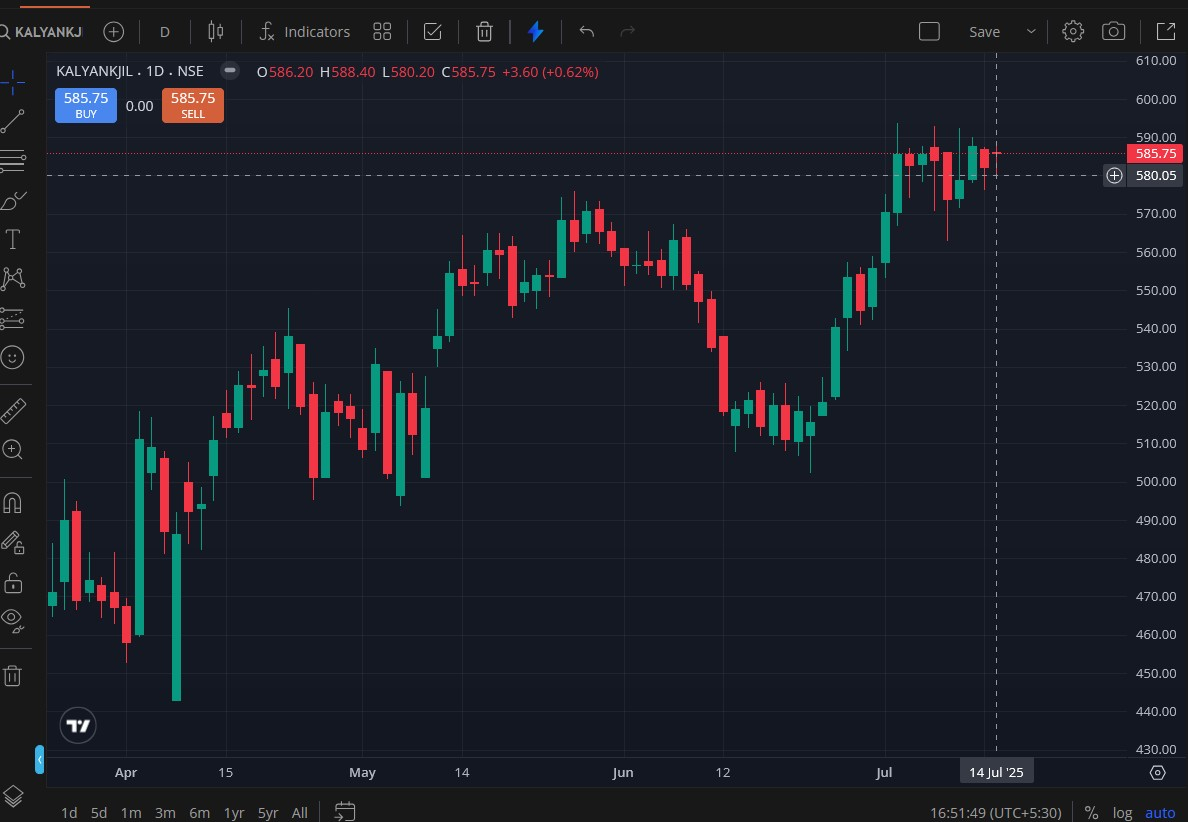Screen dimensions: 1188x822
Task: Open the candlestick chart style selector
Action: coord(216,32)
